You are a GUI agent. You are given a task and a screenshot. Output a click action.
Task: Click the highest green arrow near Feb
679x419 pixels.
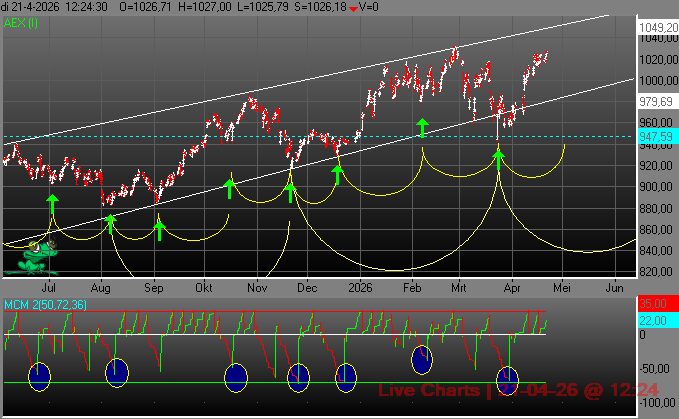422,126
